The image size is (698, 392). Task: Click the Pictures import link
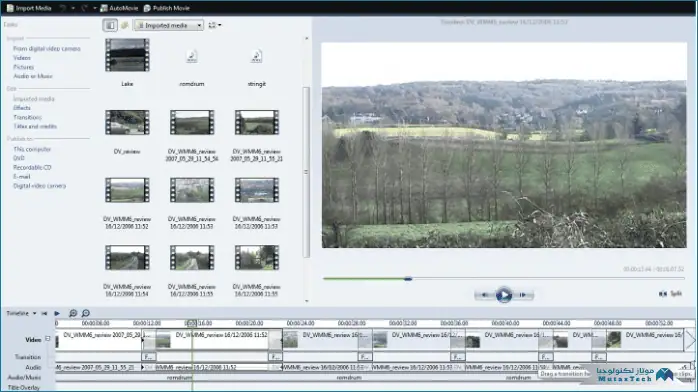click(24, 67)
